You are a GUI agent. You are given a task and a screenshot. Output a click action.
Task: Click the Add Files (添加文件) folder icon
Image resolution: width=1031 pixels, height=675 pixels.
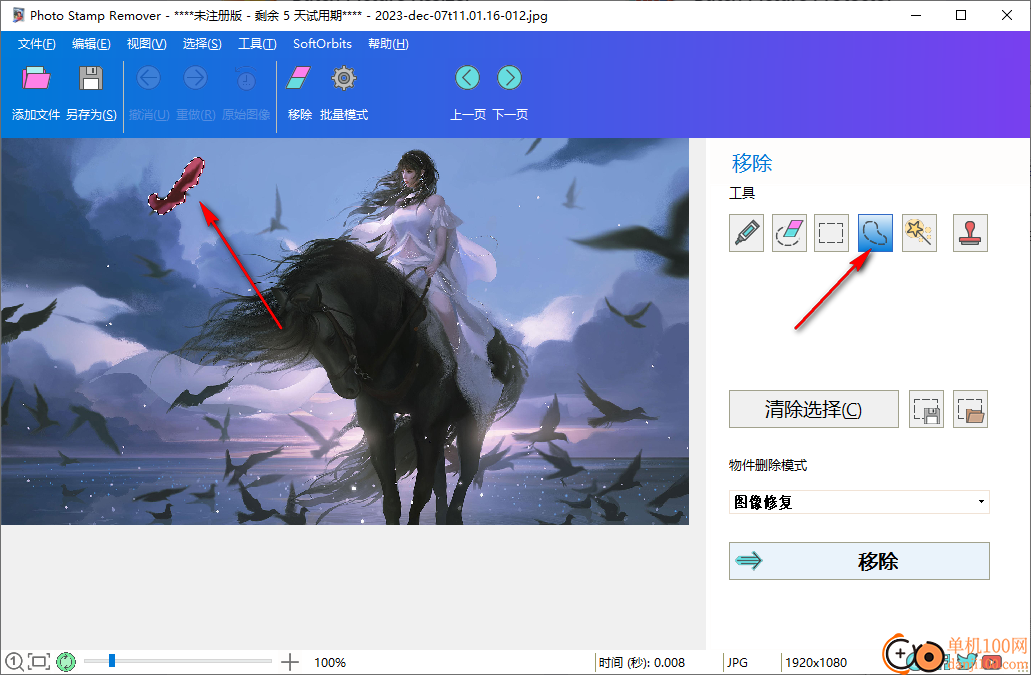pos(36,78)
